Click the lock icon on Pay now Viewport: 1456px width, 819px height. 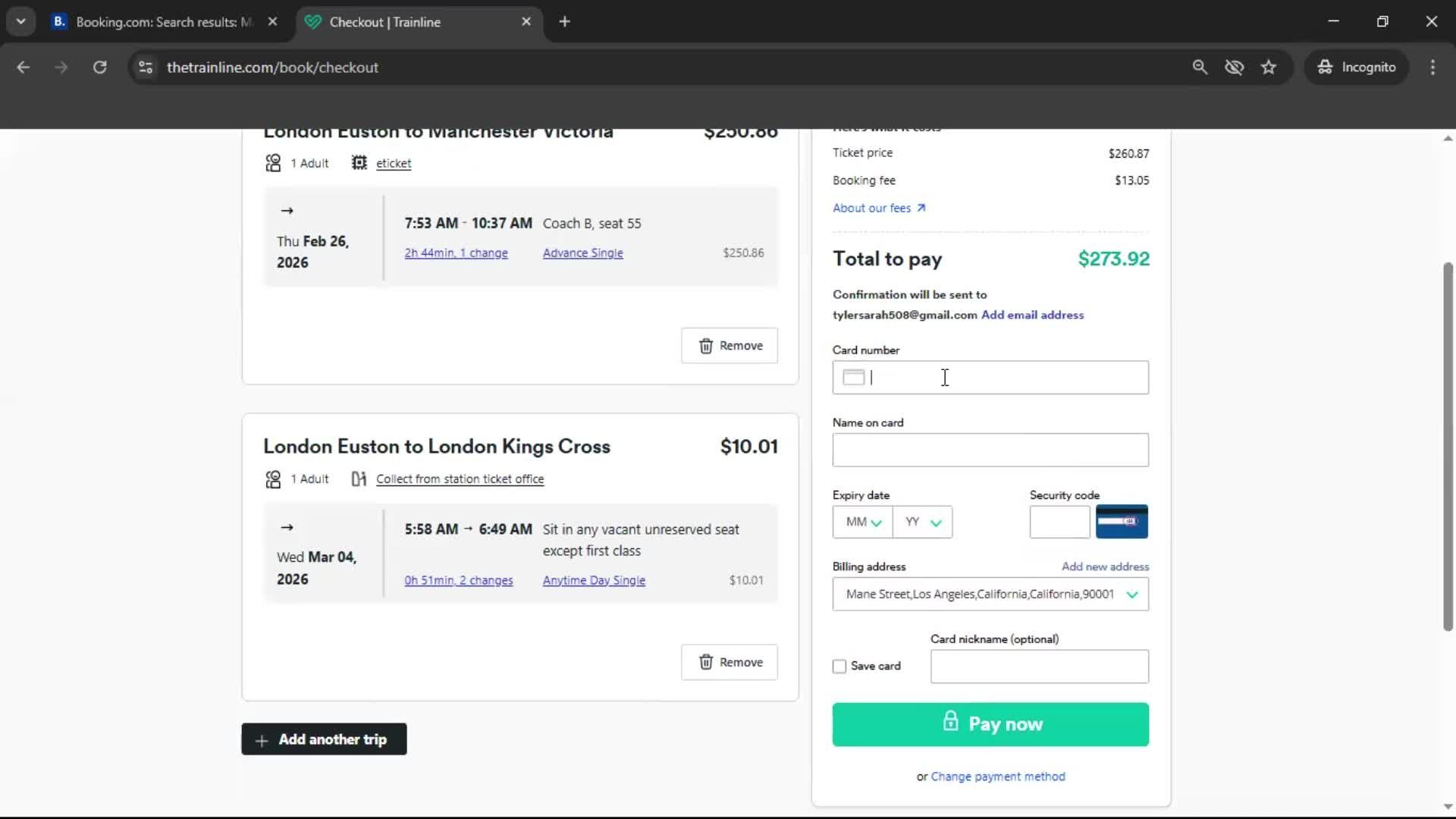coord(951,723)
